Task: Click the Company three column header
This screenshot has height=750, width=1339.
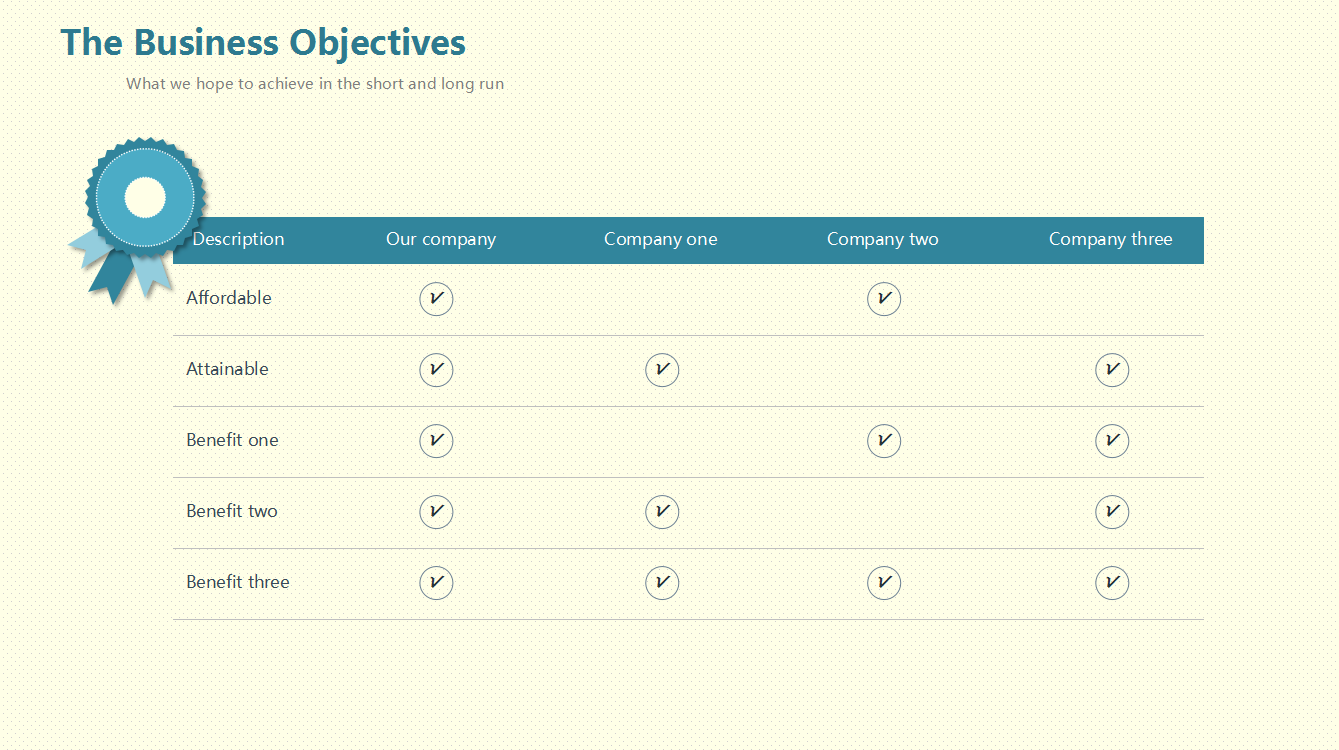Action: [x=1110, y=239]
